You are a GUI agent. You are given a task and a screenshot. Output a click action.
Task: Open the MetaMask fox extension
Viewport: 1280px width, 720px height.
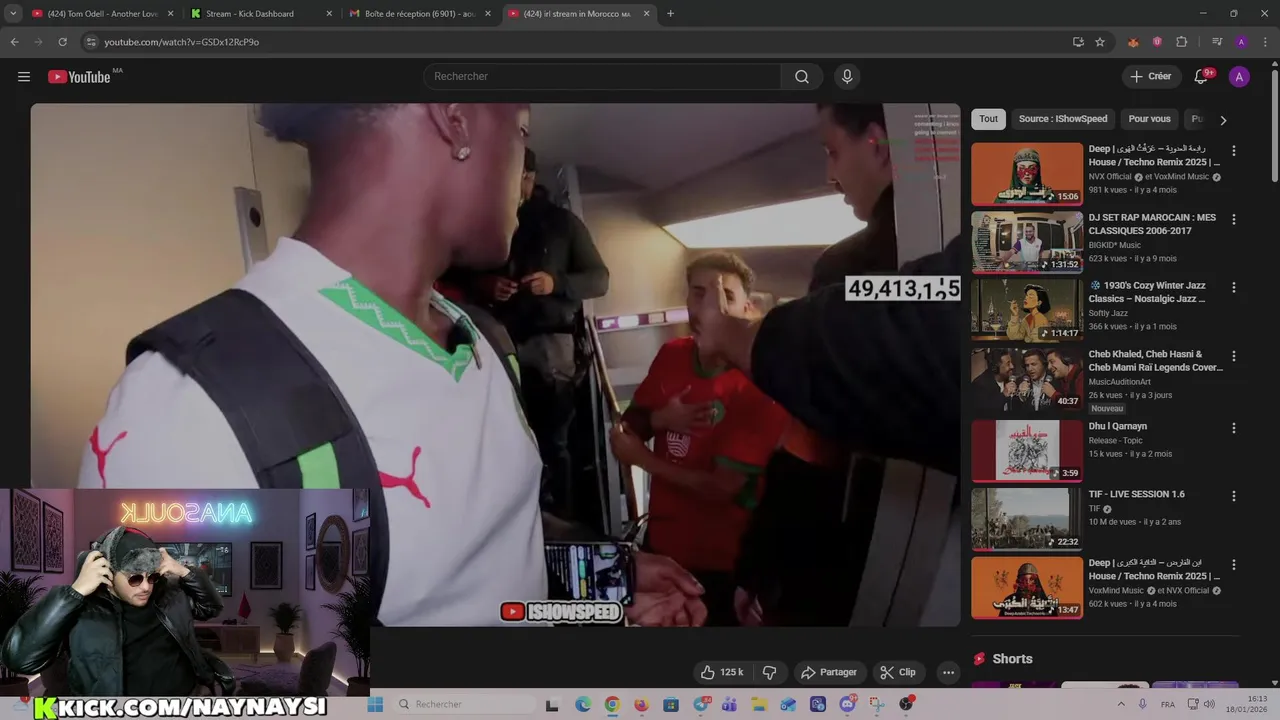click(1133, 42)
